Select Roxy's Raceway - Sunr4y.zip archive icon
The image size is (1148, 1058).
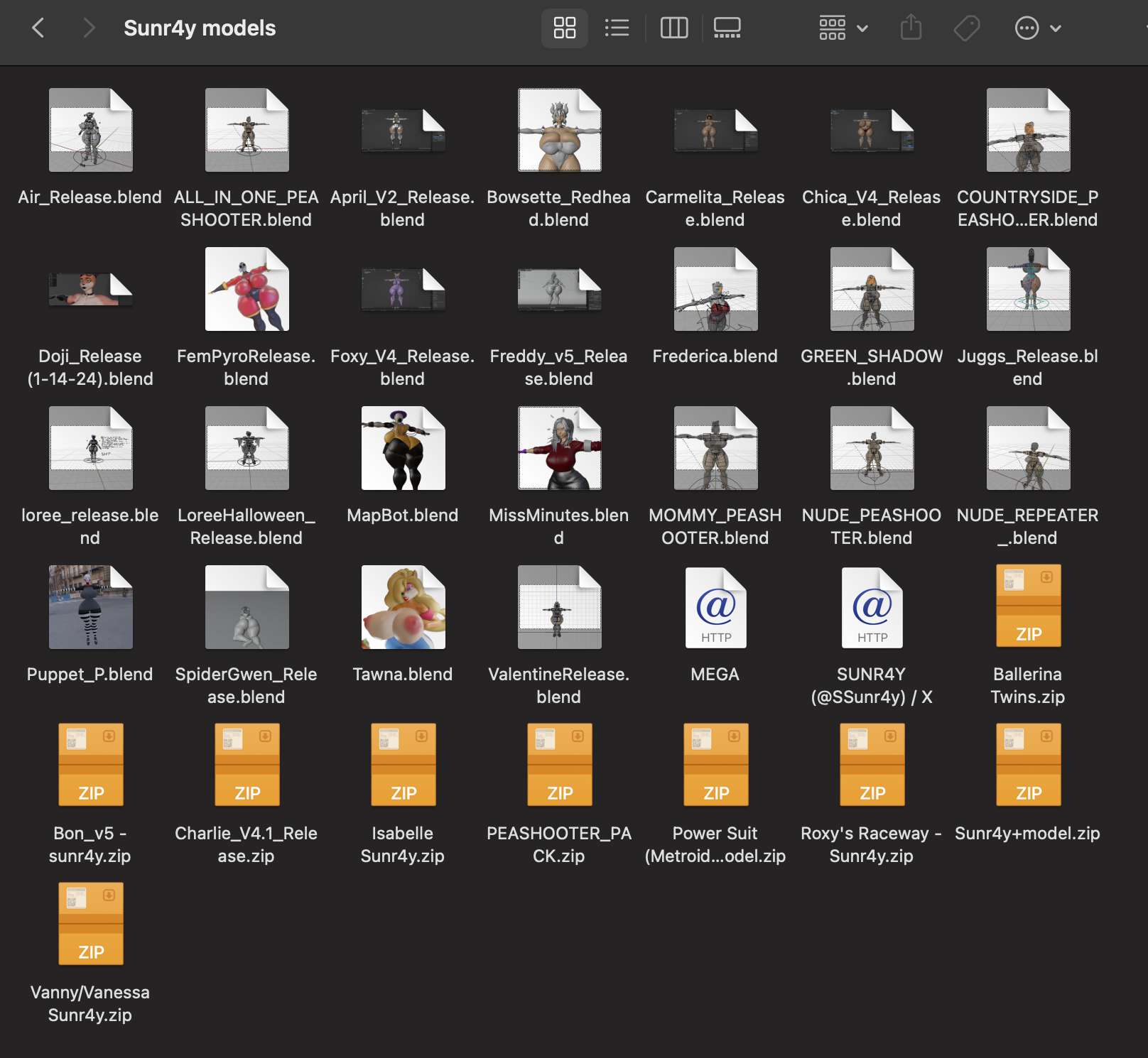pyautogui.click(x=872, y=765)
